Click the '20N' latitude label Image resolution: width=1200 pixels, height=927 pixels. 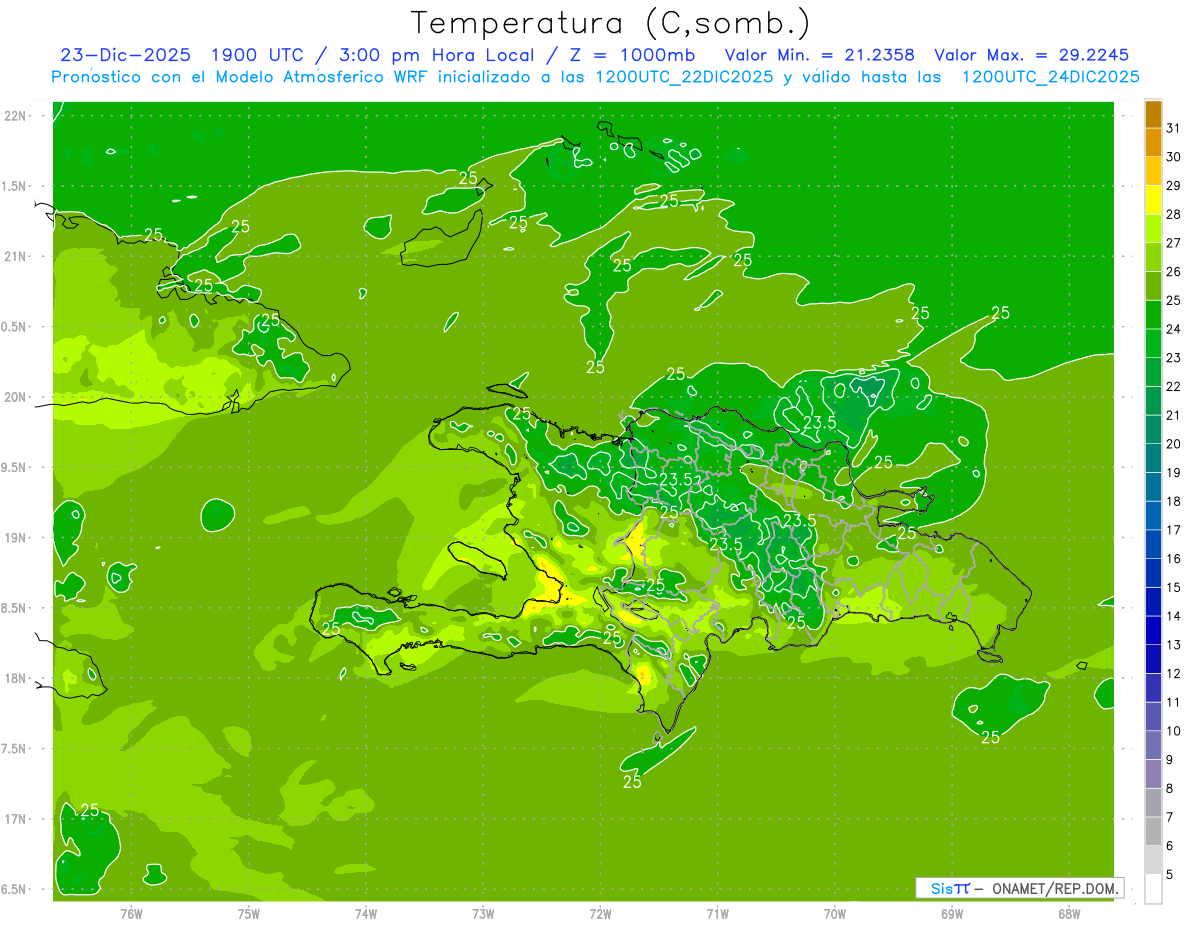point(17,397)
